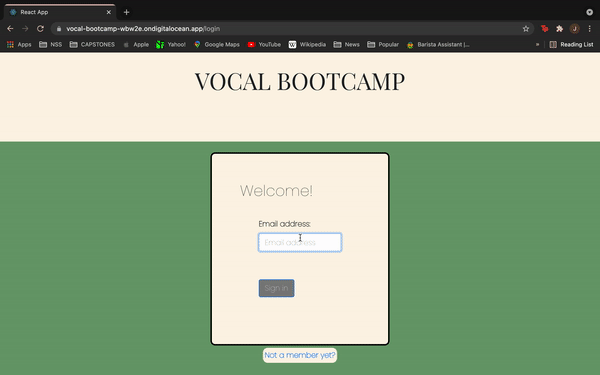The image size is (600, 375).
Task: Expand the CAPSTONES bookmarks folder
Action: 92,44
